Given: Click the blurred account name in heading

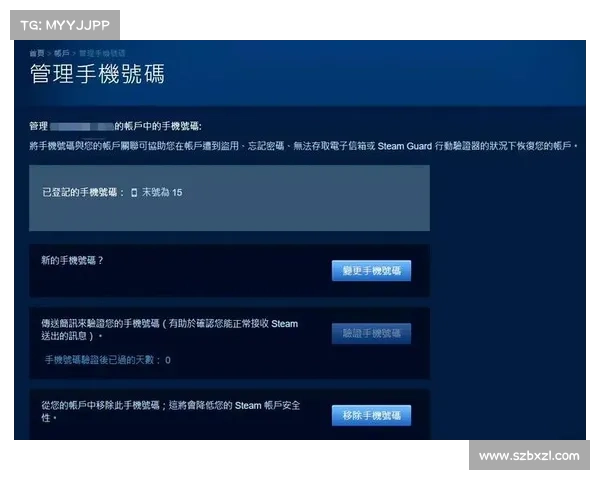Looking at the screenshot, I should (x=82, y=126).
